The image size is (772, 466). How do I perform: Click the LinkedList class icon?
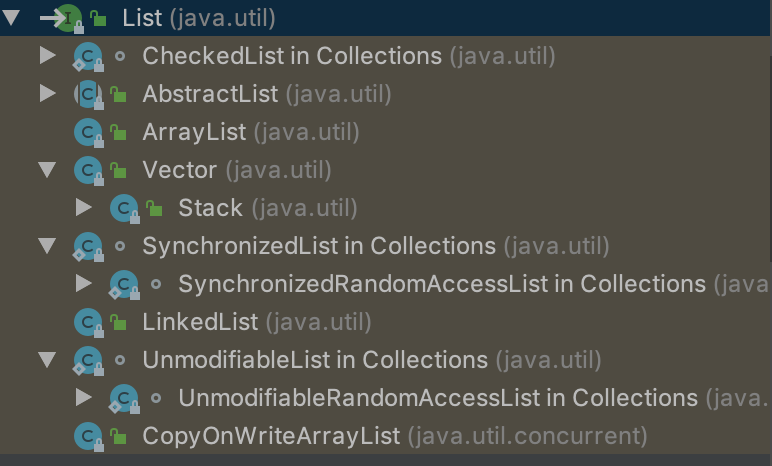pos(88,322)
